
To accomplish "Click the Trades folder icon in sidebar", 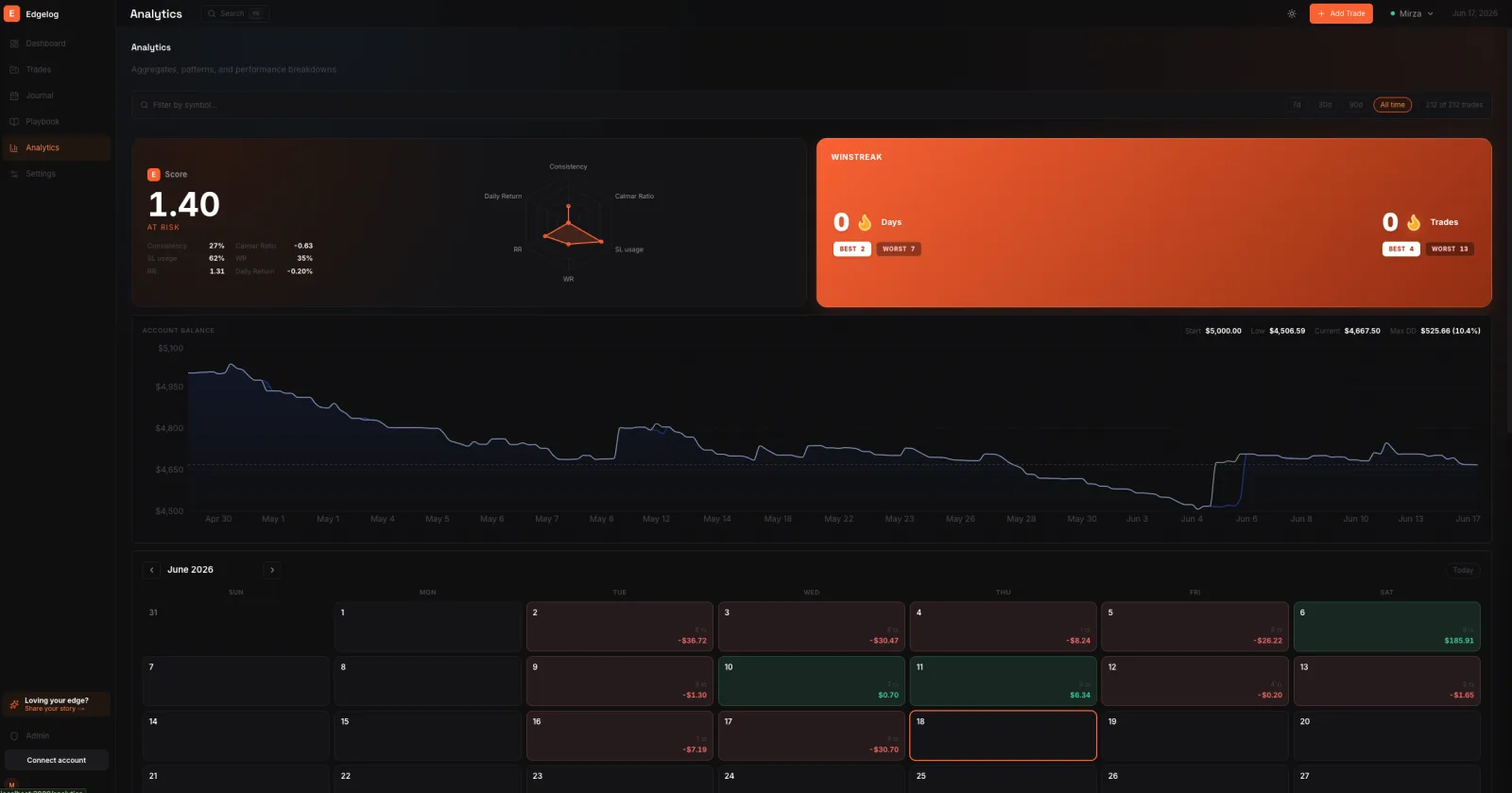I will pyautogui.click(x=14, y=70).
